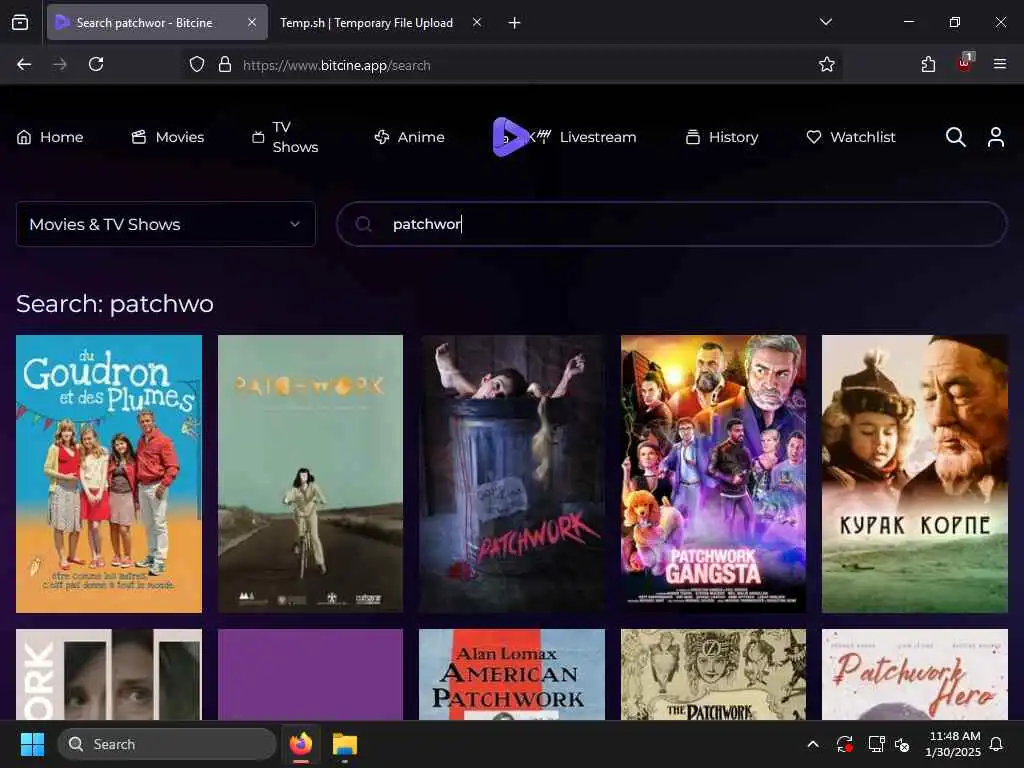Expand the Movies & TV Shows dropdown
The width and height of the screenshot is (1024, 768).
pos(166,224)
